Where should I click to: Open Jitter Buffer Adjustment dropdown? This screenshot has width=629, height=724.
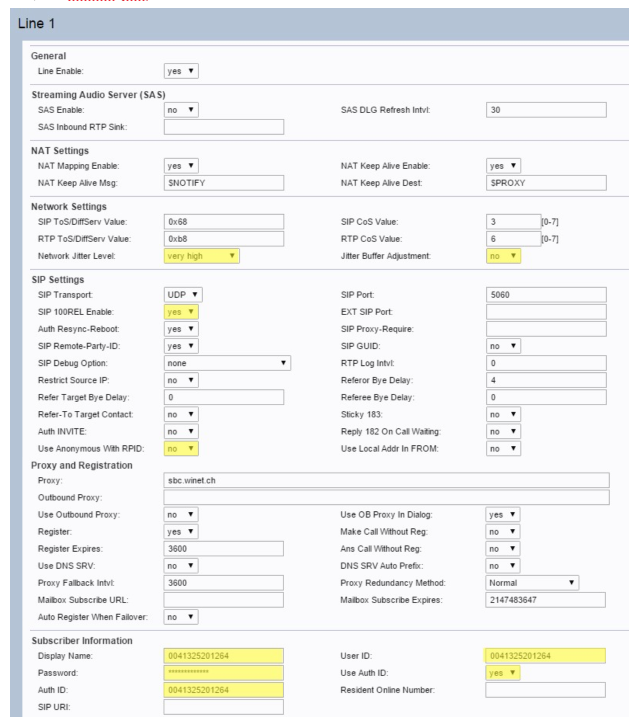click(x=503, y=256)
